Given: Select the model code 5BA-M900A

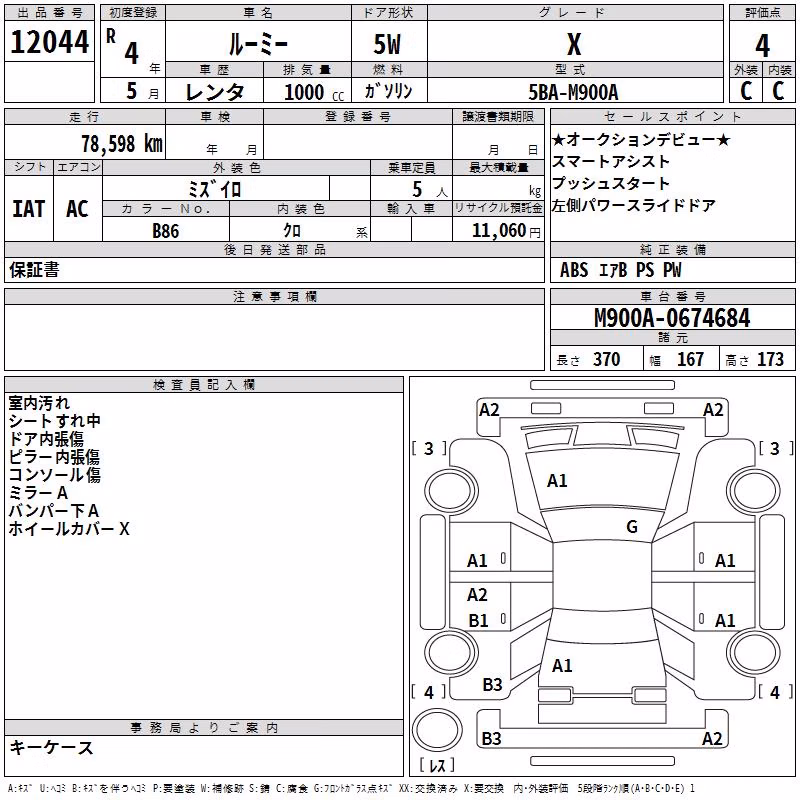Looking at the screenshot, I should 573,92.
